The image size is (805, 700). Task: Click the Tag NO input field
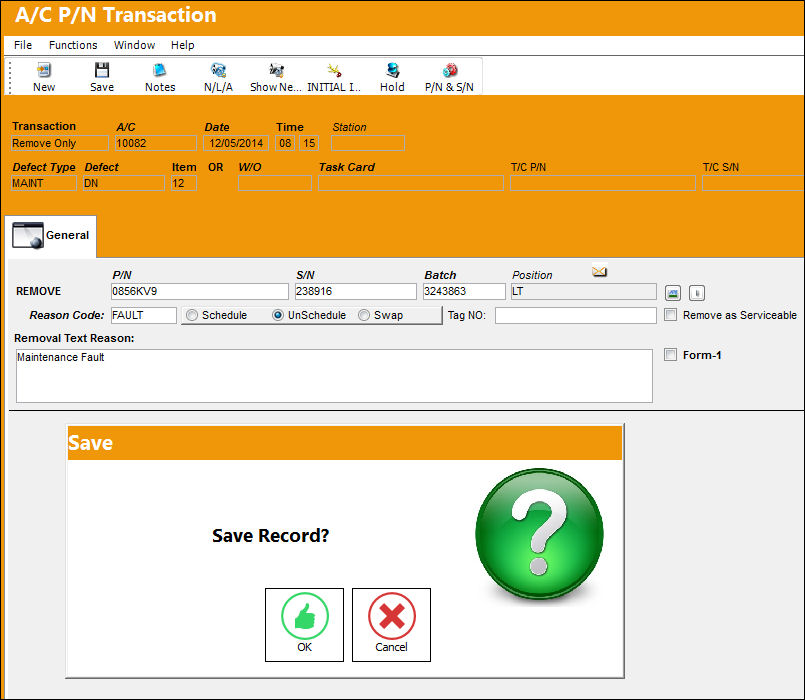576,315
